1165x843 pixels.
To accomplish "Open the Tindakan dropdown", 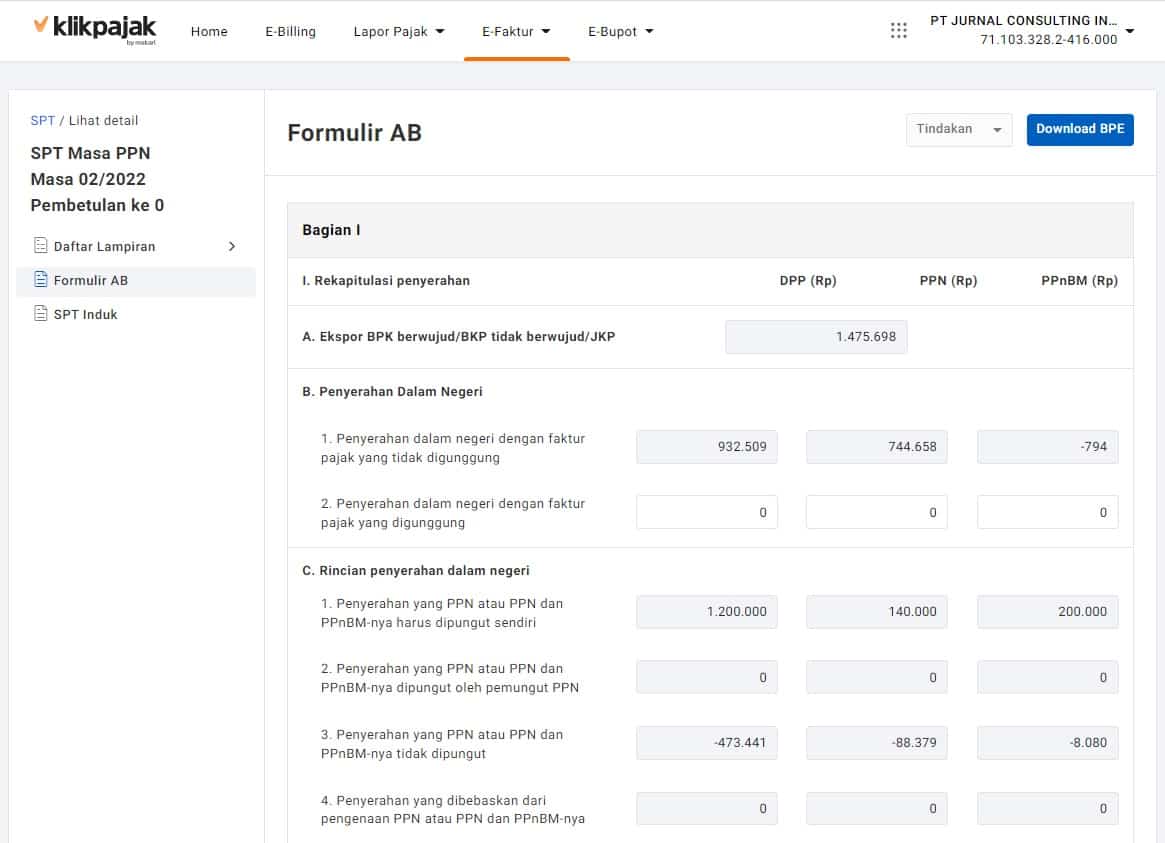I will coord(958,130).
